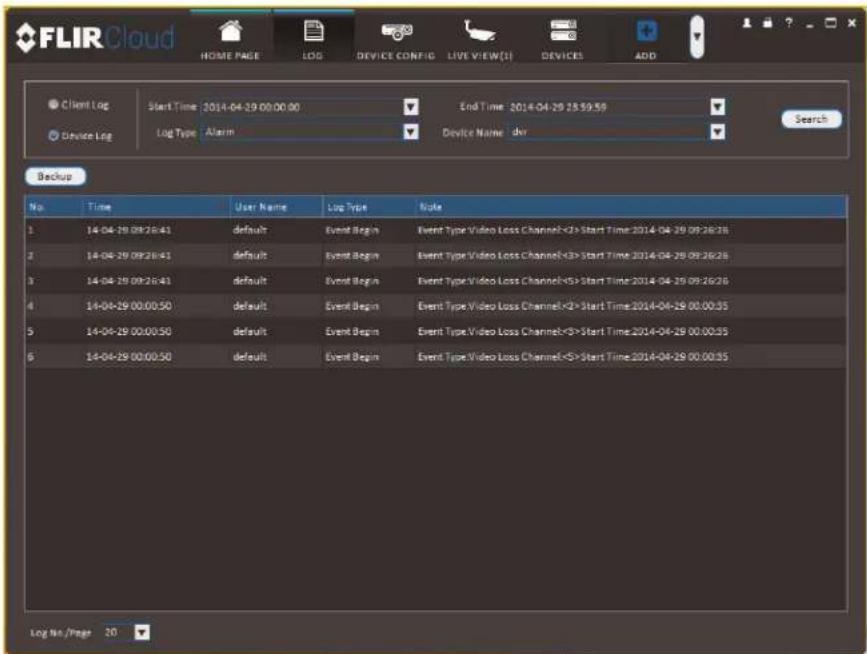Sort by the Time column header
Screen dimensions: 867x654
(156, 207)
